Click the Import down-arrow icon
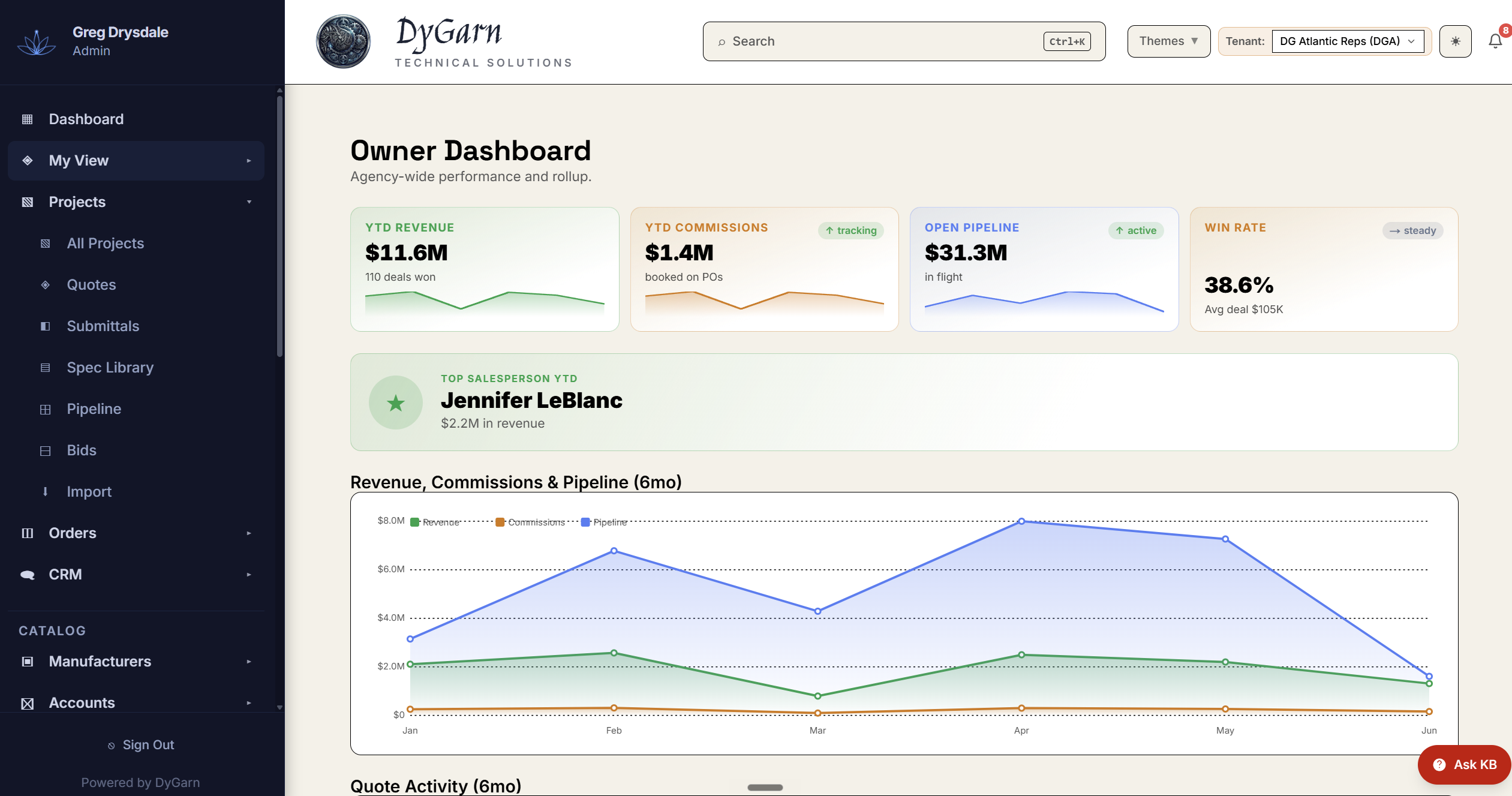Image resolution: width=1512 pixels, height=796 pixels. [x=45, y=492]
